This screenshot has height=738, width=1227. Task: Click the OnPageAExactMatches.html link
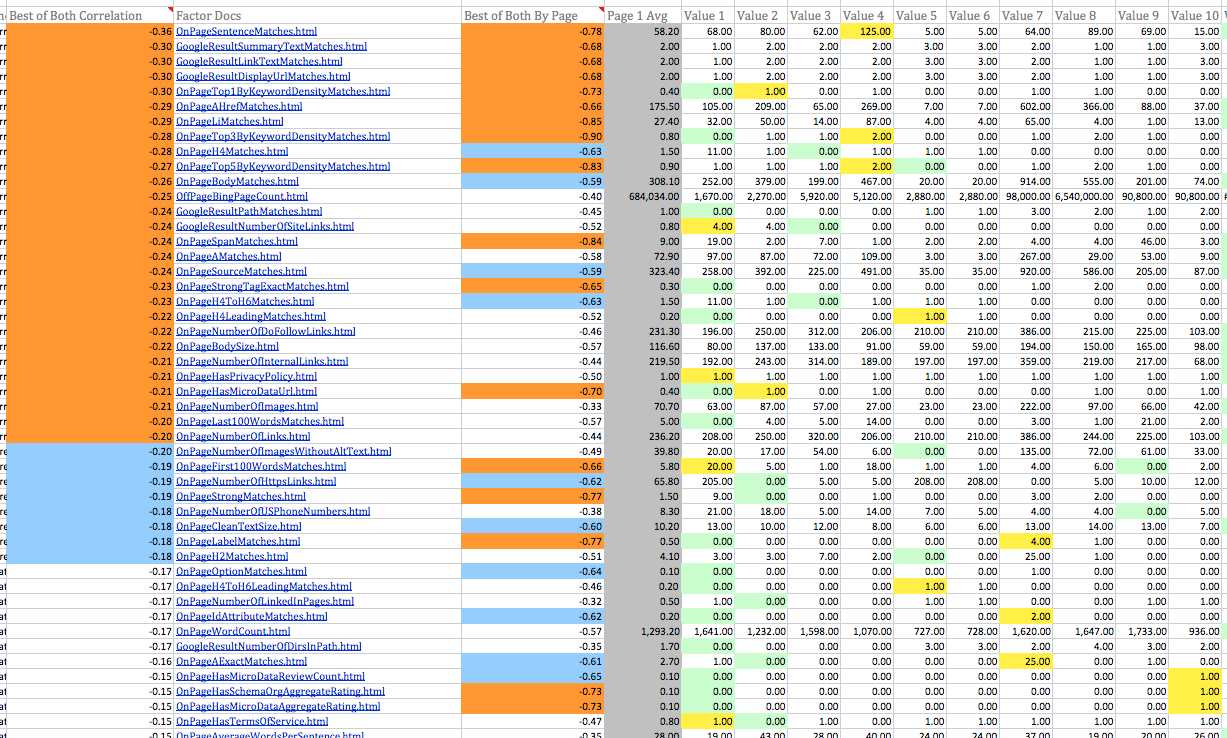(x=241, y=662)
